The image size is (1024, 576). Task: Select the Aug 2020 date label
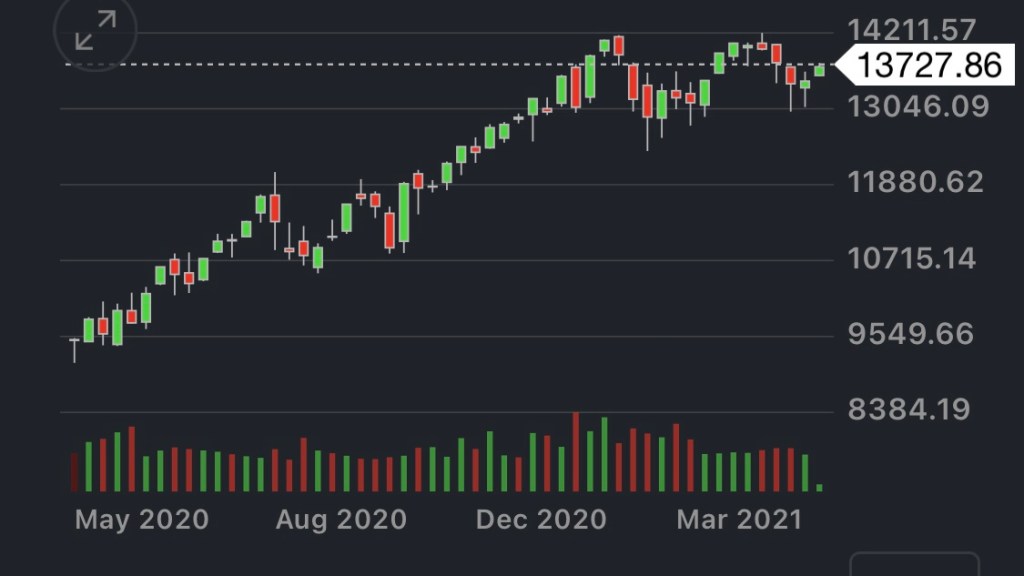(x=341, y=520)
